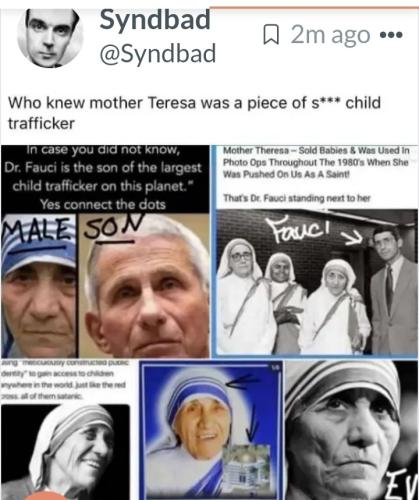Click "That's Dr. Fauci standing next to her" caption

(297, 198)
